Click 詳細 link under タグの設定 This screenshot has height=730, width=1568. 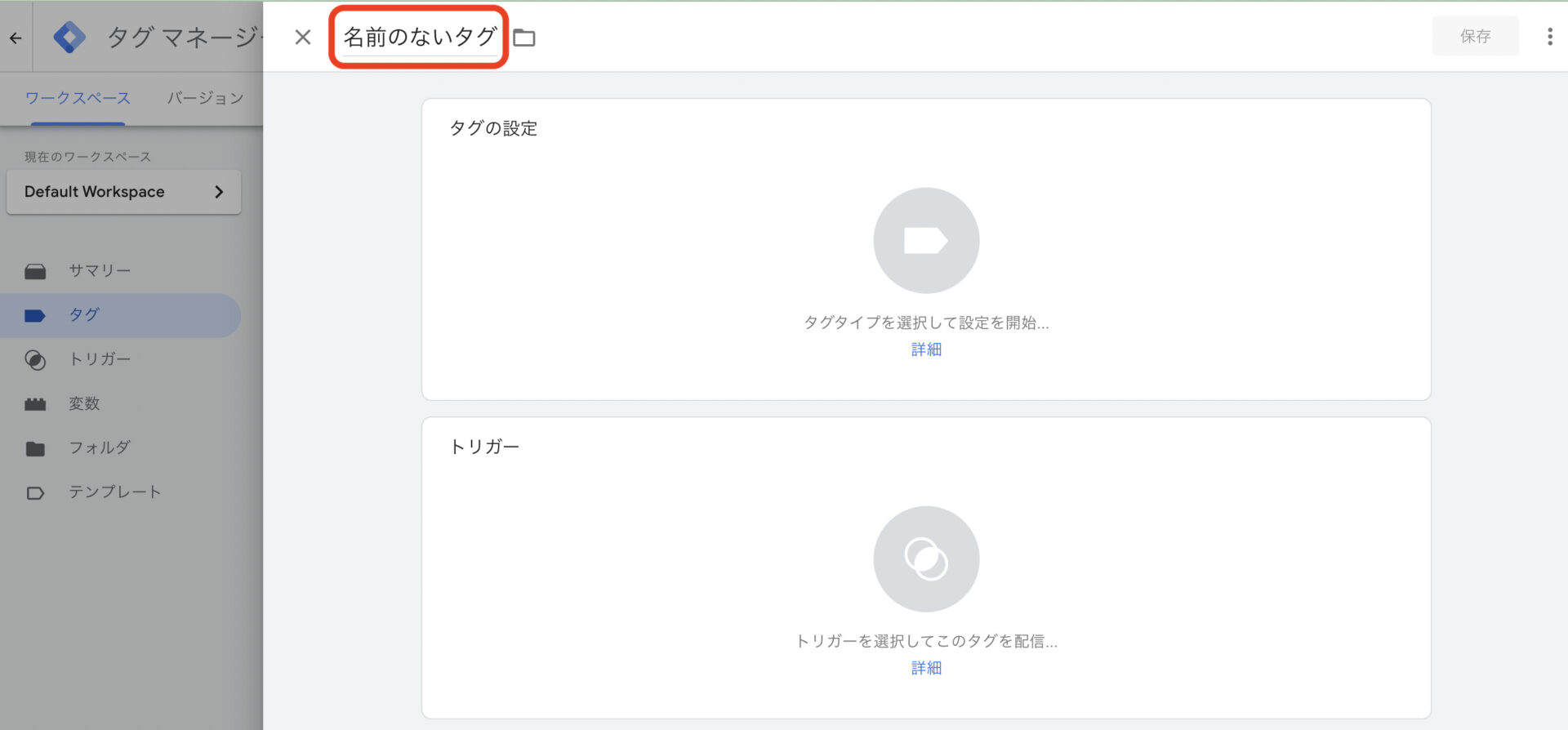click(x=926, y=349)
